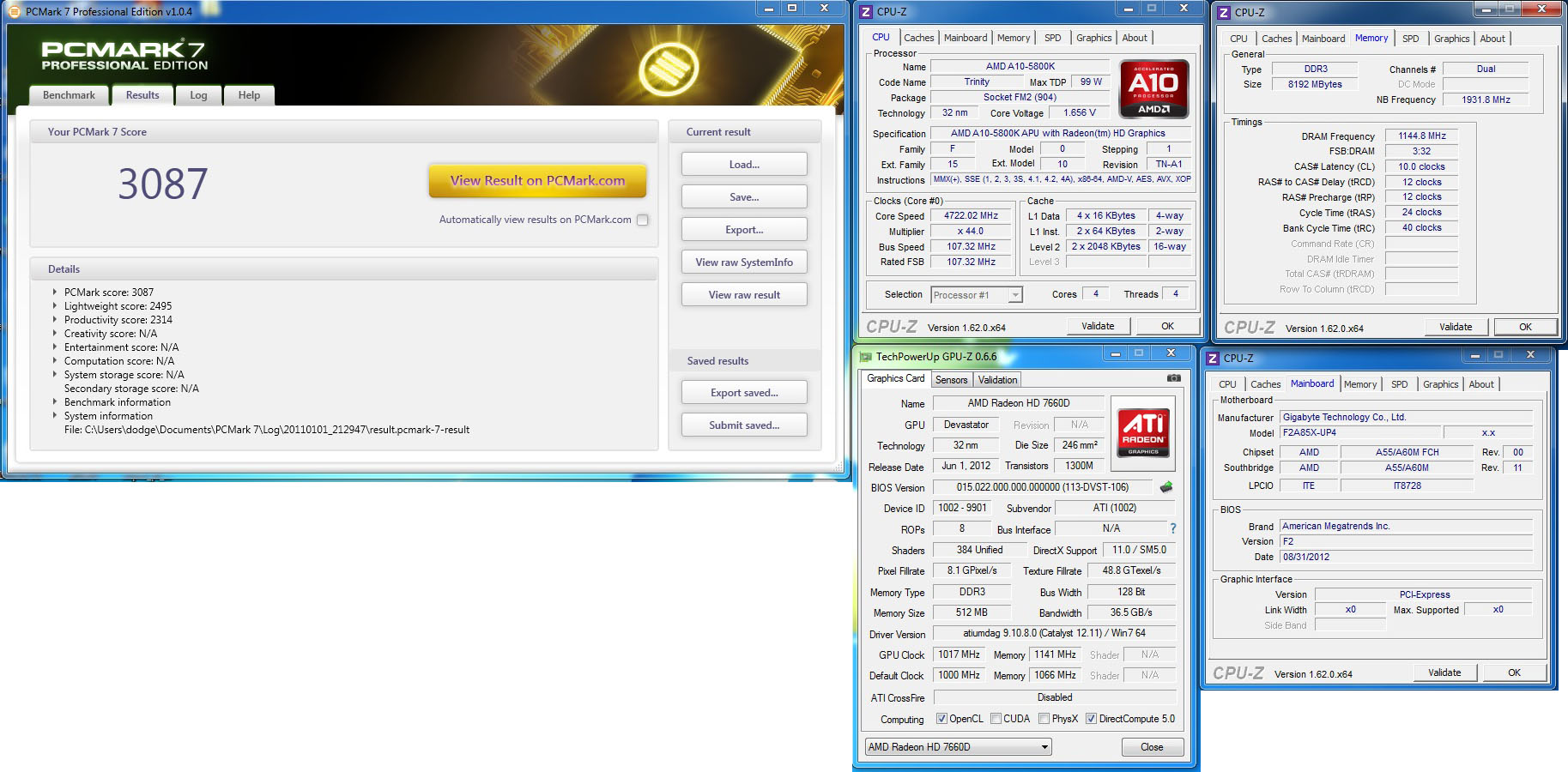Expand the Benchmark information row
Viewport: 1568px width, 772px height.
point(55,402)
